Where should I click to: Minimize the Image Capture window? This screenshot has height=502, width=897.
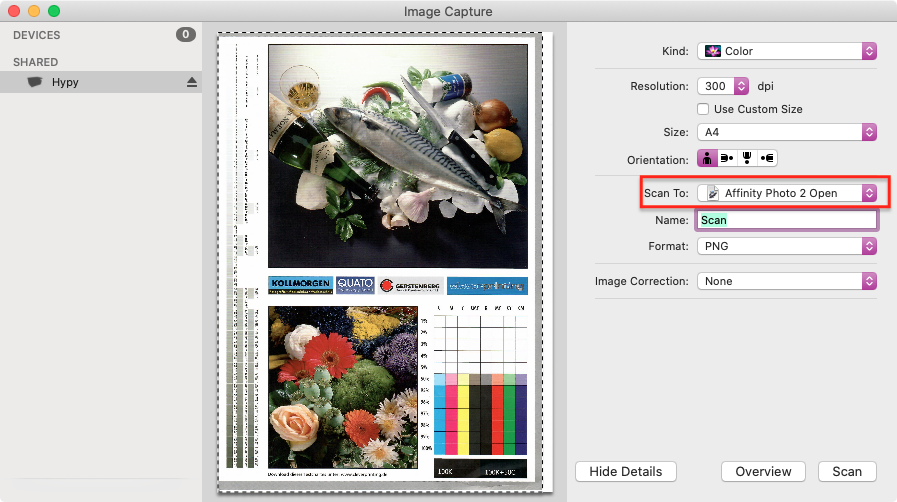(x=34, y=11)
